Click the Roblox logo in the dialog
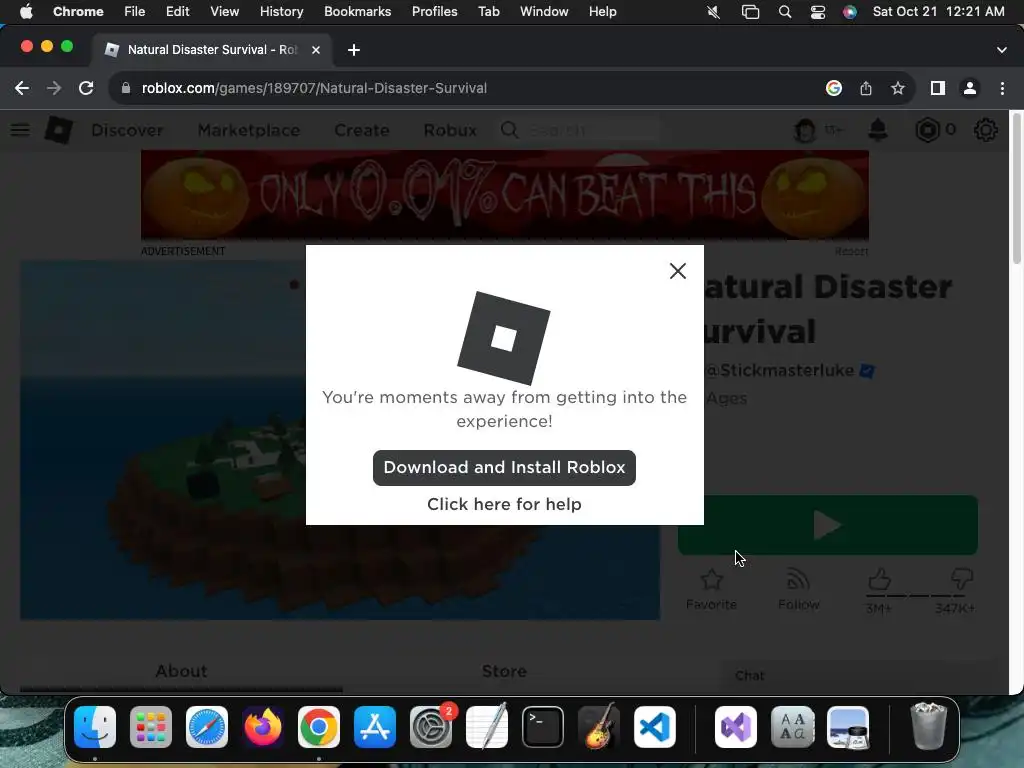 (x=504, y=338)
